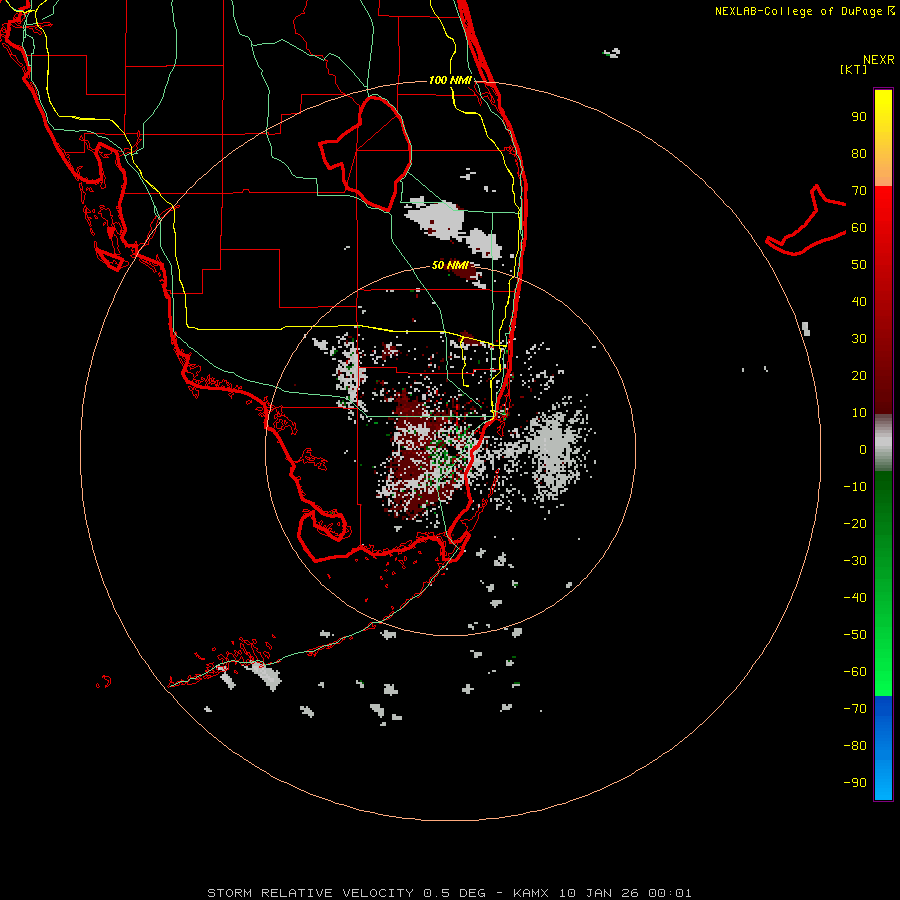This screenshot has height=900, width=900.
Task: Click the blue bottom segment of color bar
Action: coord(883,748)
